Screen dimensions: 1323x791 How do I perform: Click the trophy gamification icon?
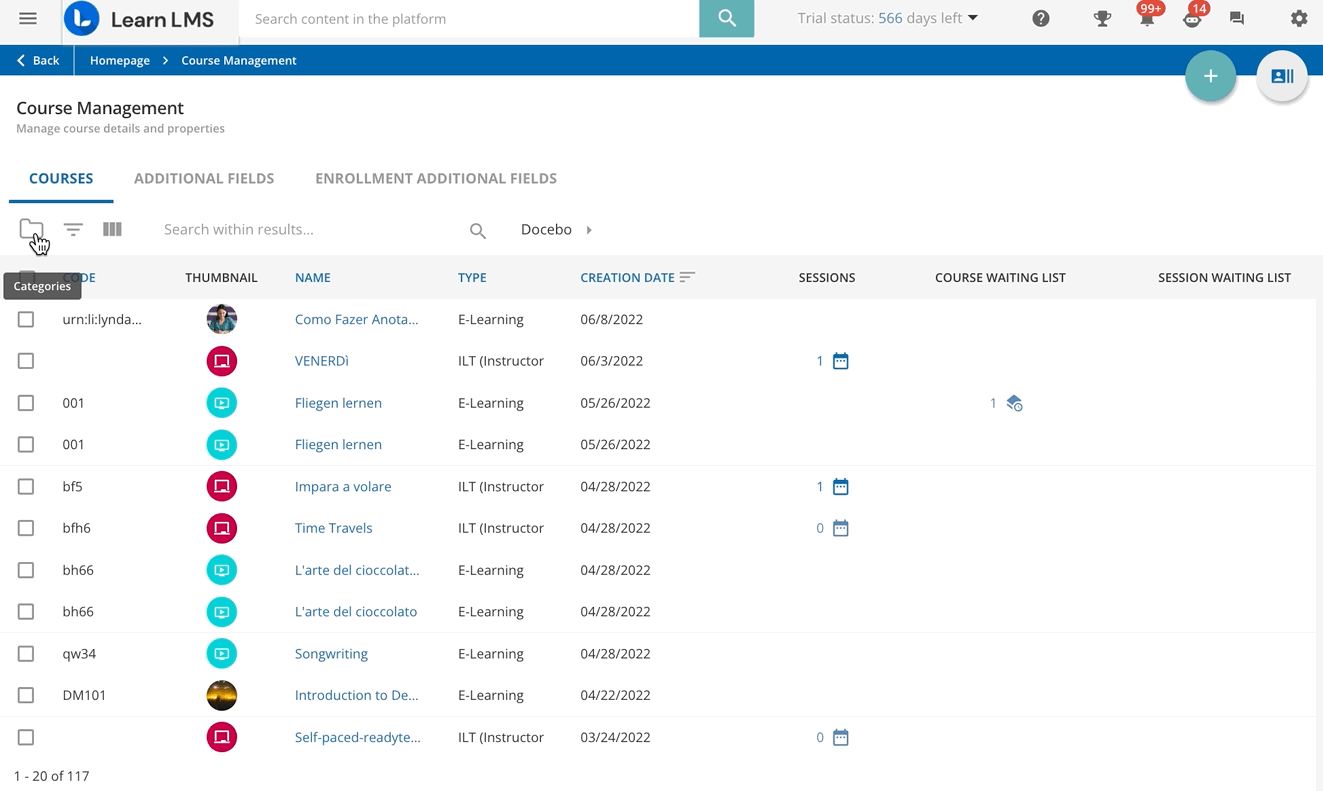coord(1102,19)
